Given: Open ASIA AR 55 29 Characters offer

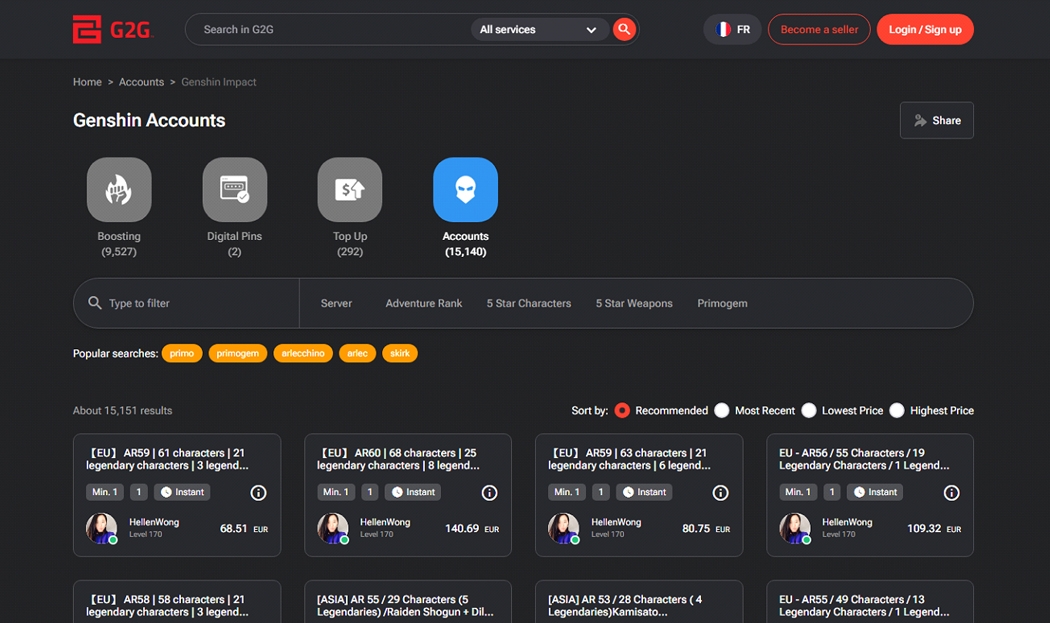Looking at the screenshot, I should pyautogui.click(x=405, y=606).
